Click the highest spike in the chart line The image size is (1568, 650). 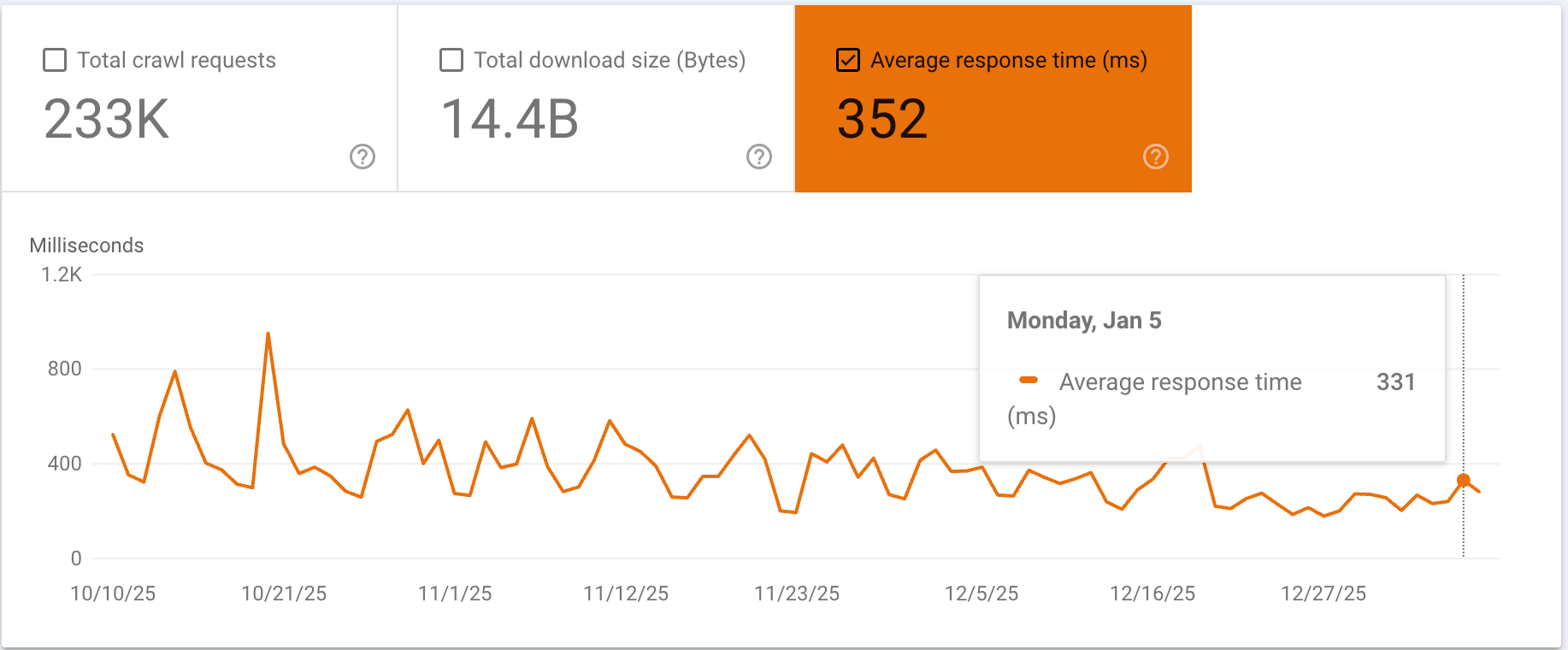pyautogui.click(x=268, y=334)
